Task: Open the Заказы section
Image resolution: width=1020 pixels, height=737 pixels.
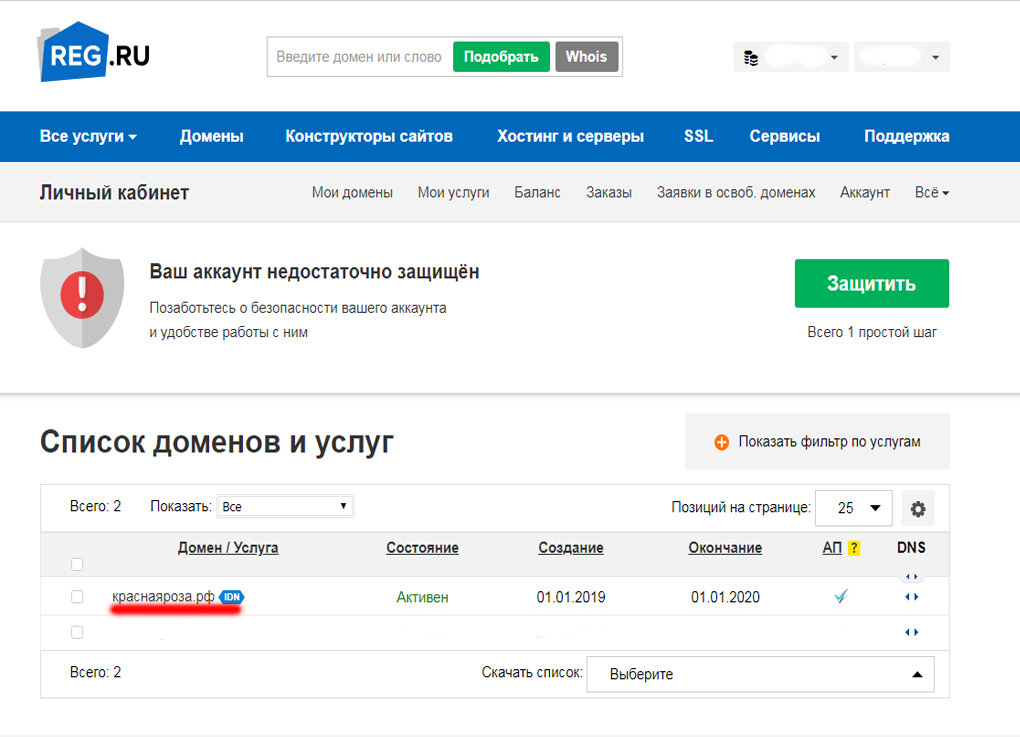Action: tap(609, 193)
